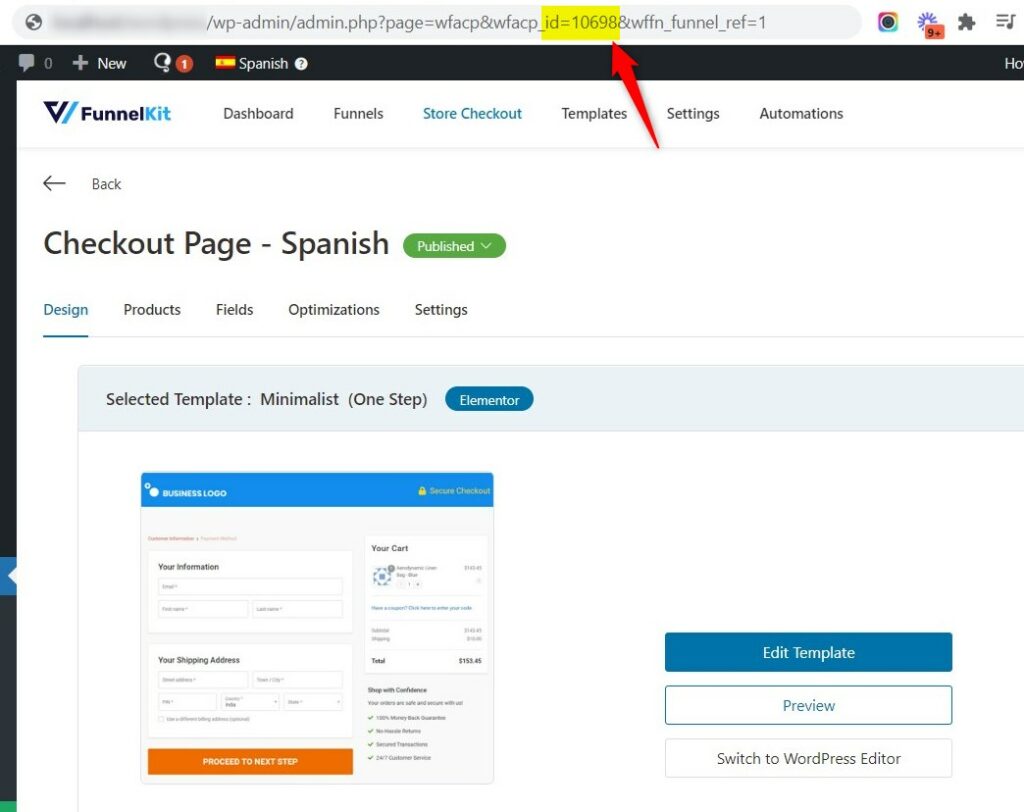Click the back arrow icon
This screenshot has width=1024, height=812.
54,184
